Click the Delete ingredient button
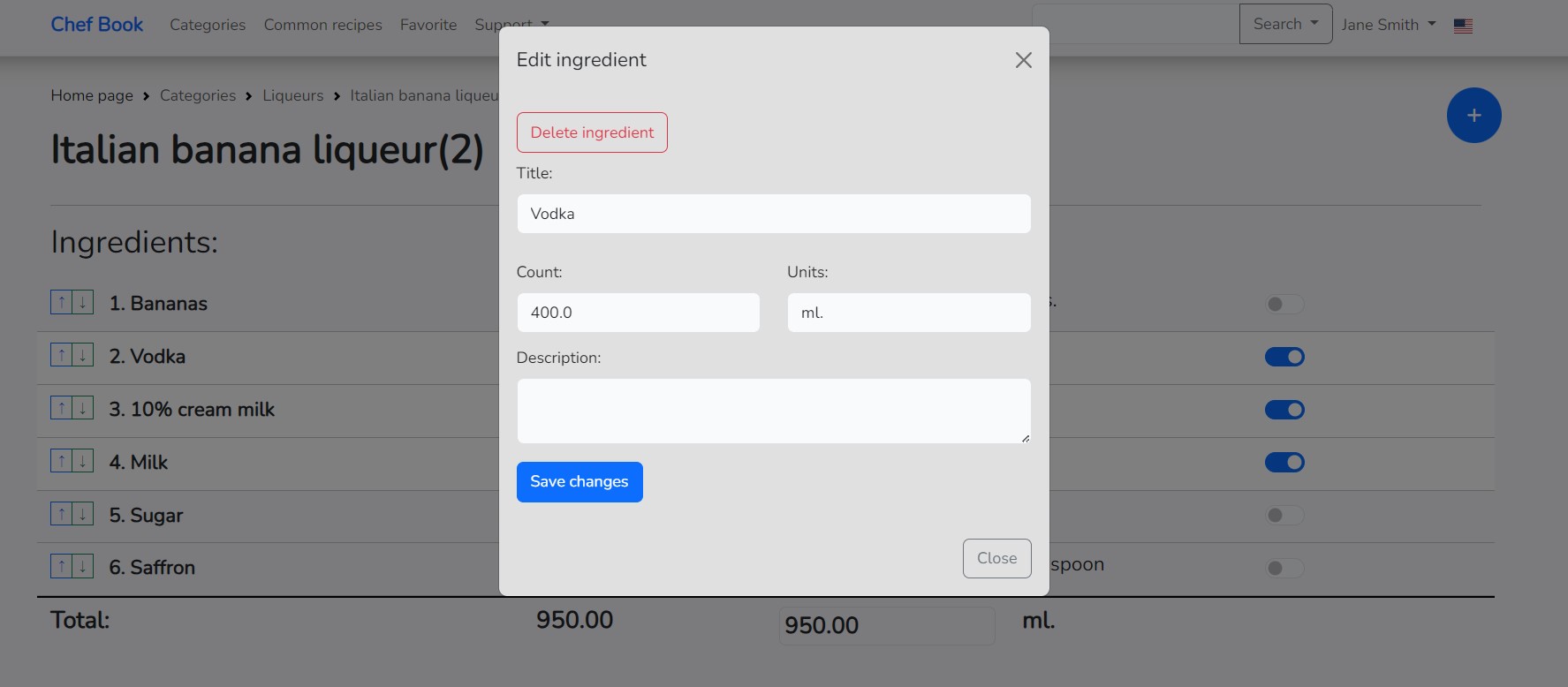 point(592,132)
